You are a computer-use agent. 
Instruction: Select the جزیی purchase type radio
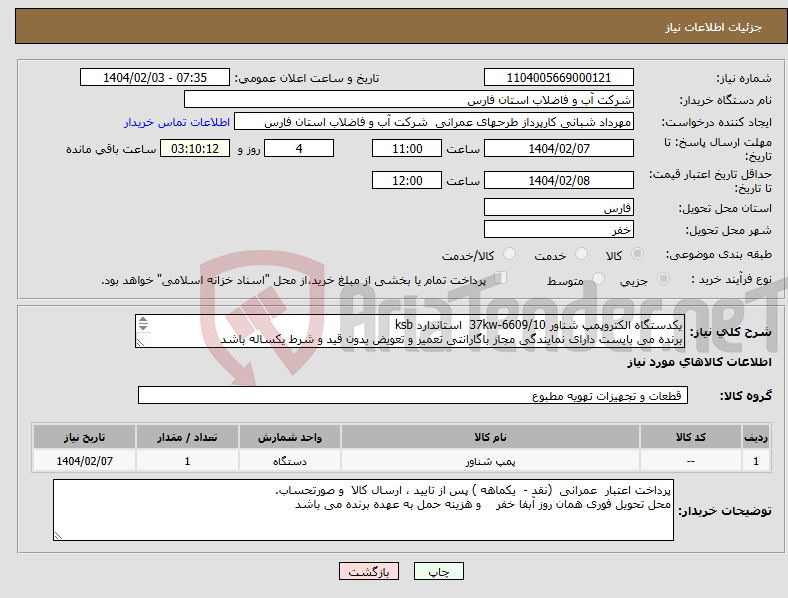tap(663, 278)
